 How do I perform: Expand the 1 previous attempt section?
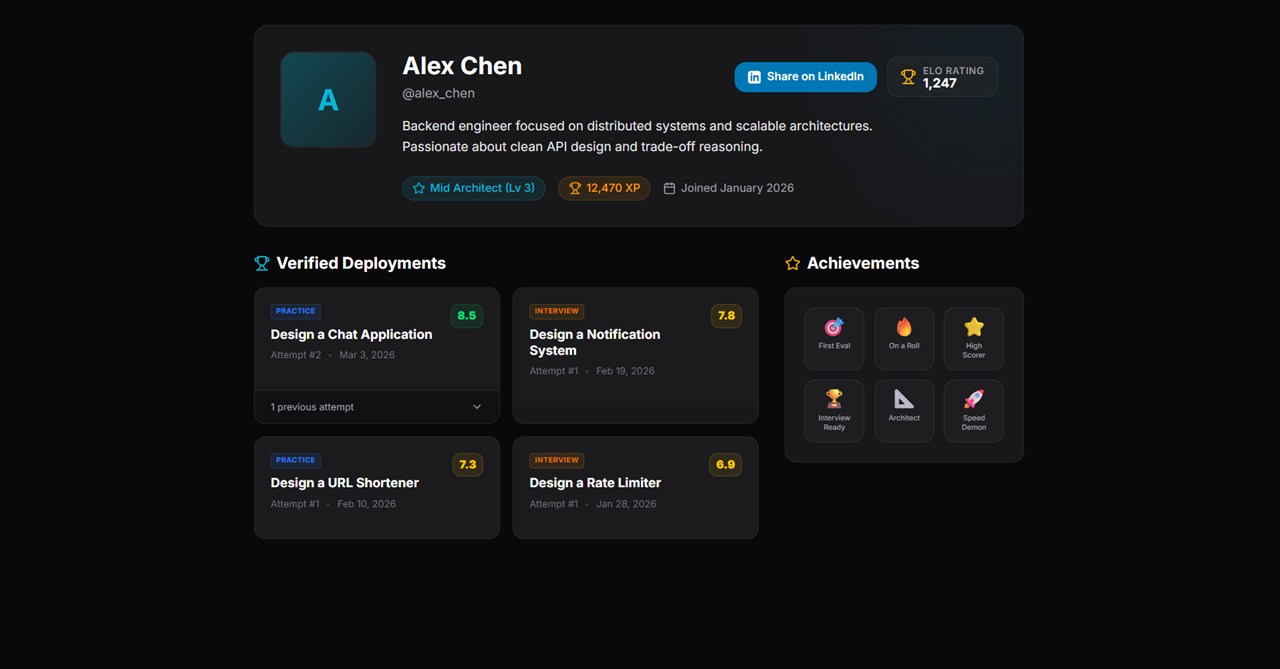click(376, 407)
